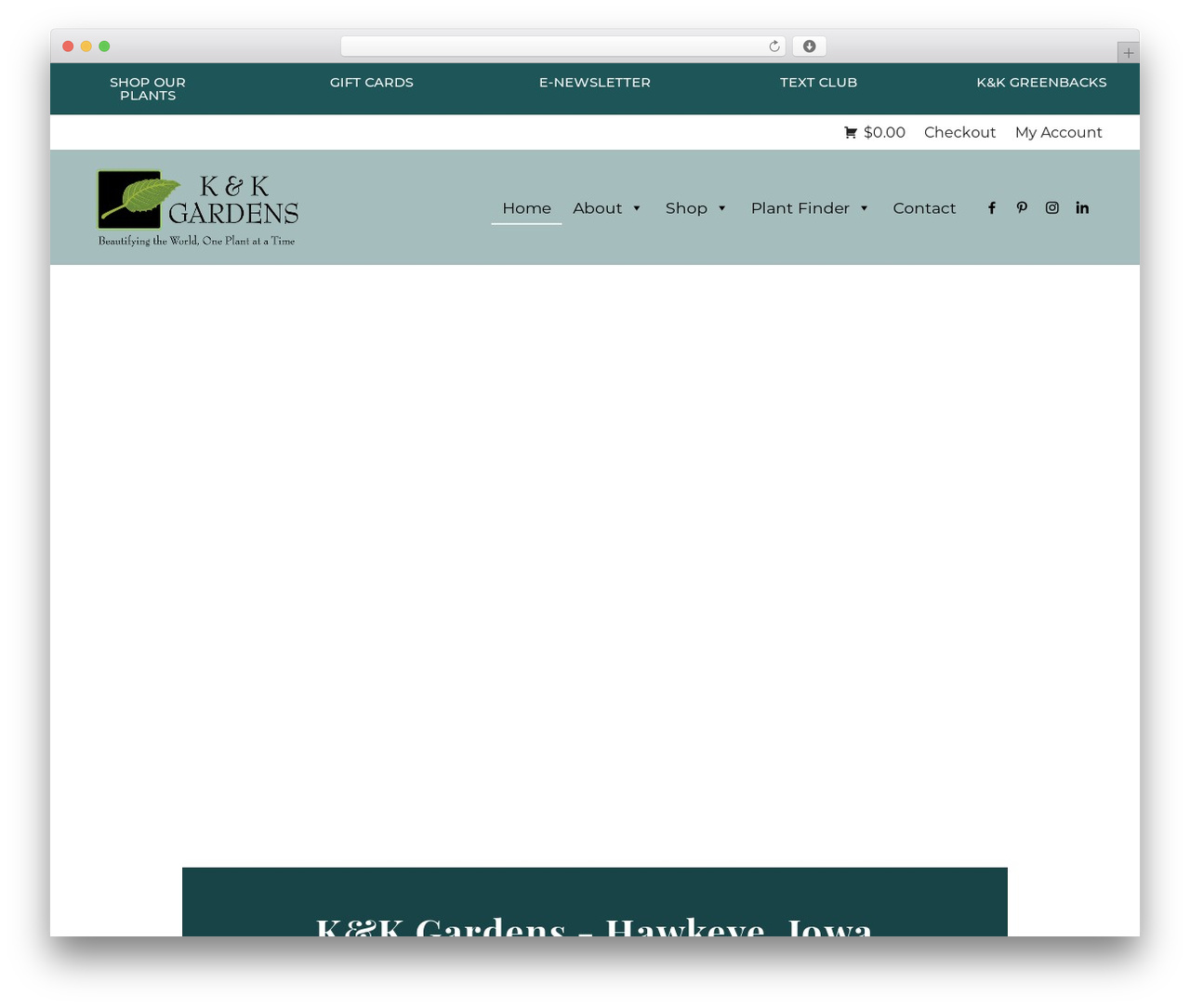Click the K&K Gardens Hawkeye, Iowa heading
The width and height of the screenshot is (1190, 1008).
595,926
